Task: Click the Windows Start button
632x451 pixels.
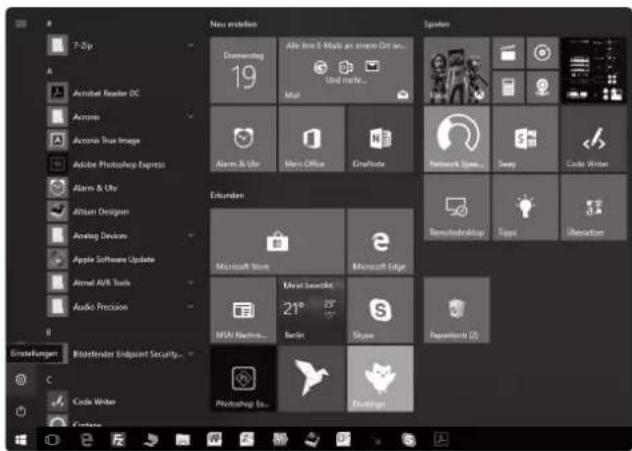Action: click(21, 439)
